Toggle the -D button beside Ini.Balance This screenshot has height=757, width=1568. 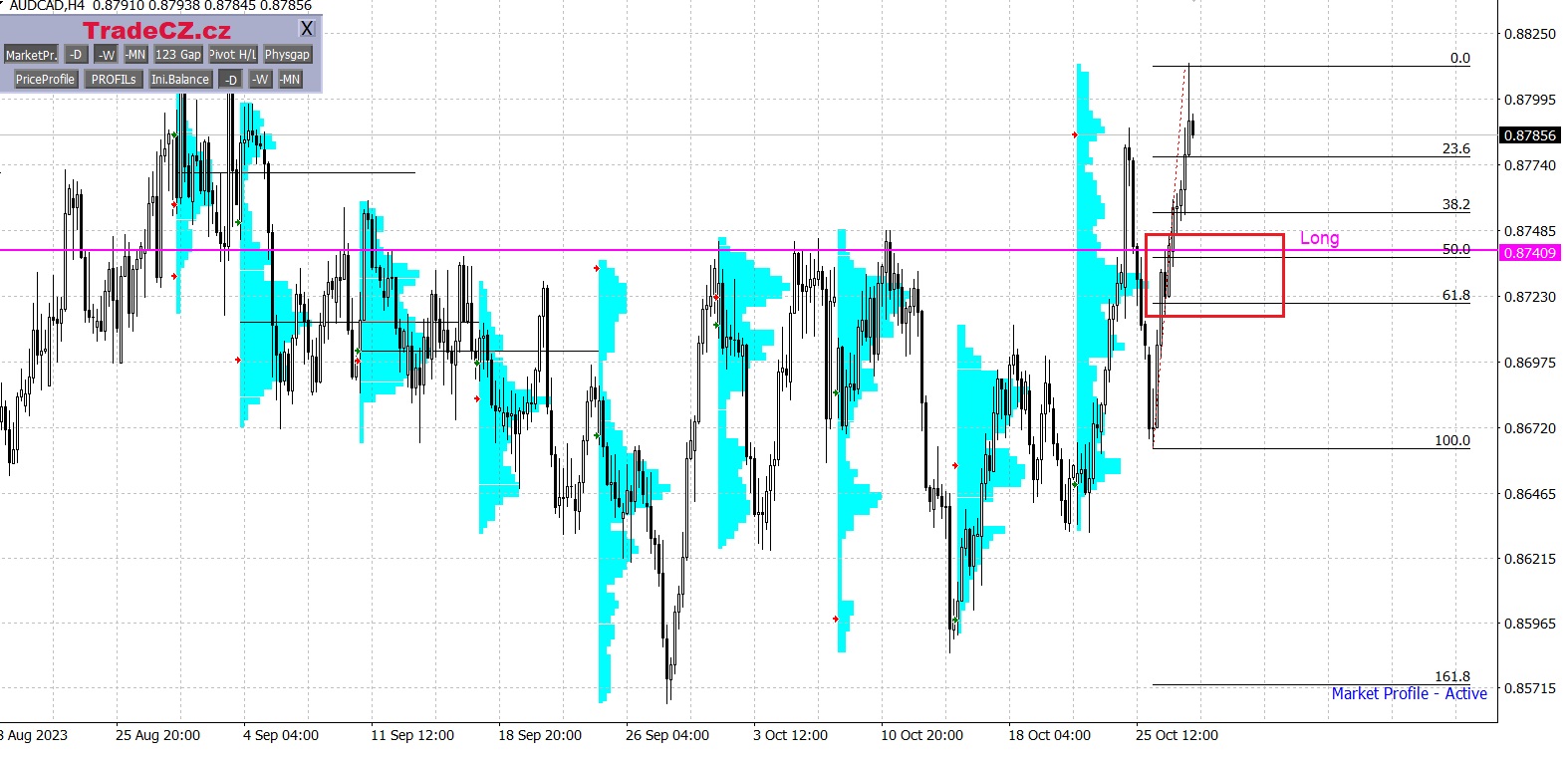[231, 80]
